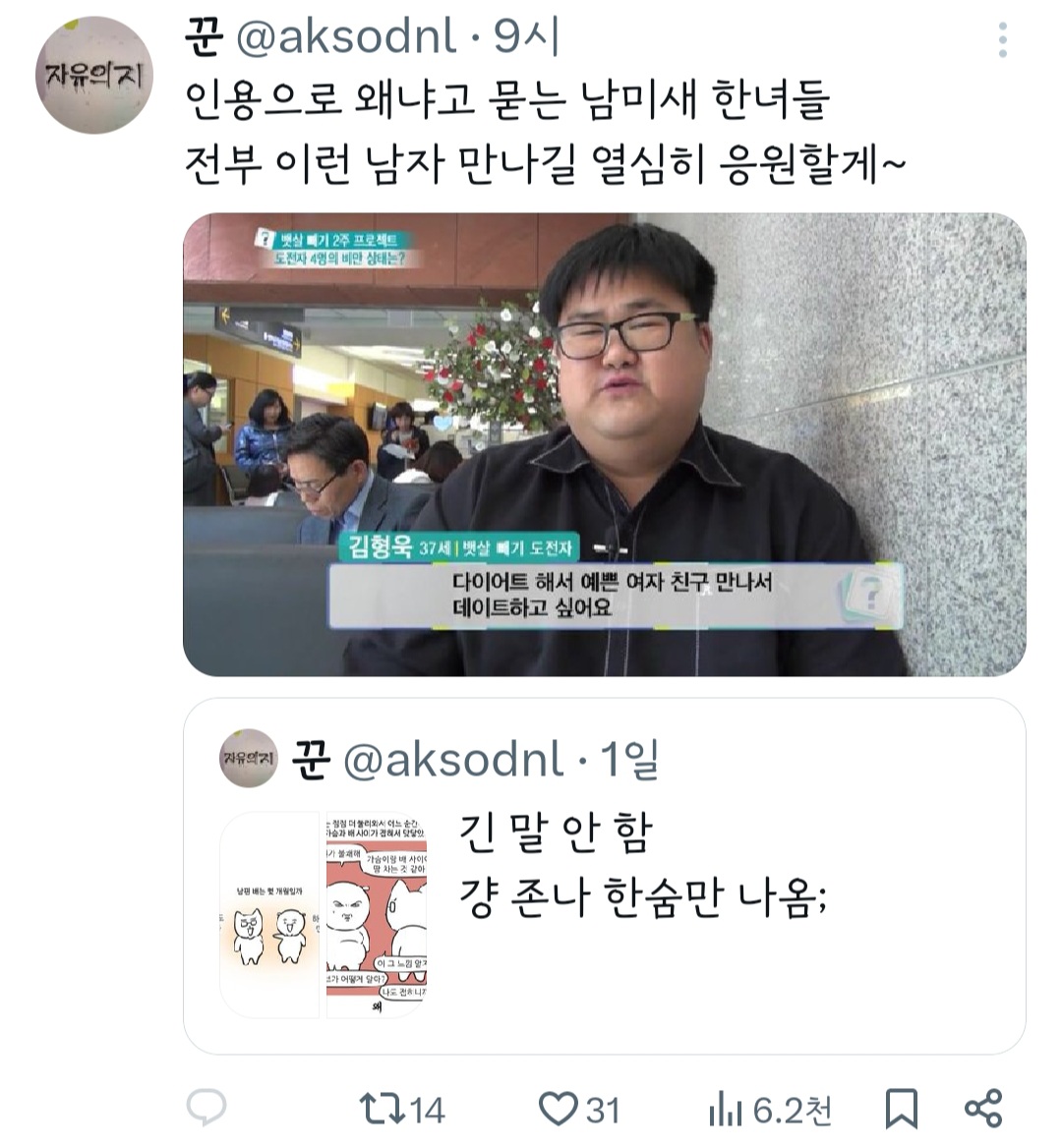Tap the main tweet text body

point(546,132)
